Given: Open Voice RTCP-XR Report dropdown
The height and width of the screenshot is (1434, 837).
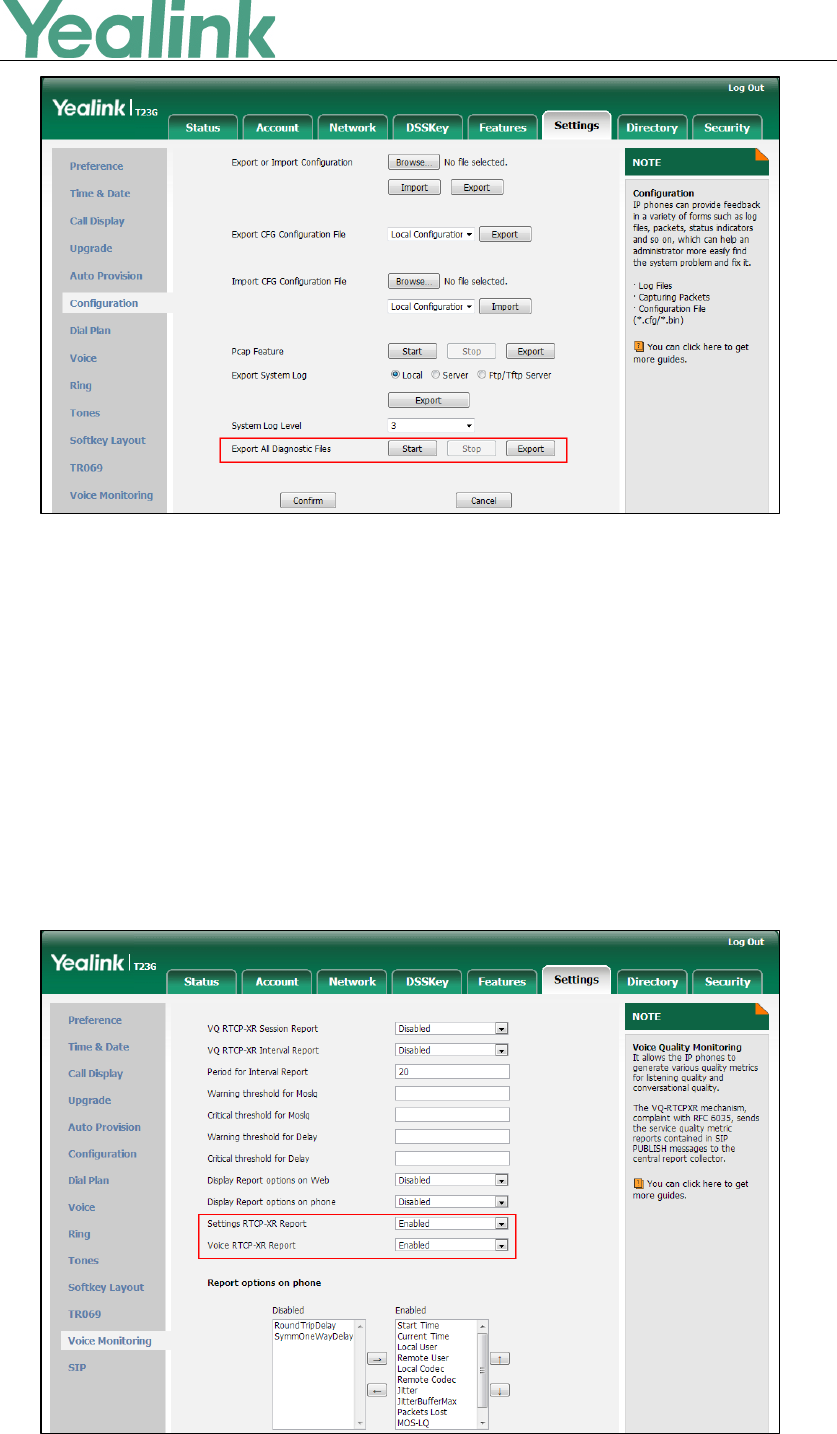Looking at the screenshot, I should pyautogui.click(x=452, y=1245).
